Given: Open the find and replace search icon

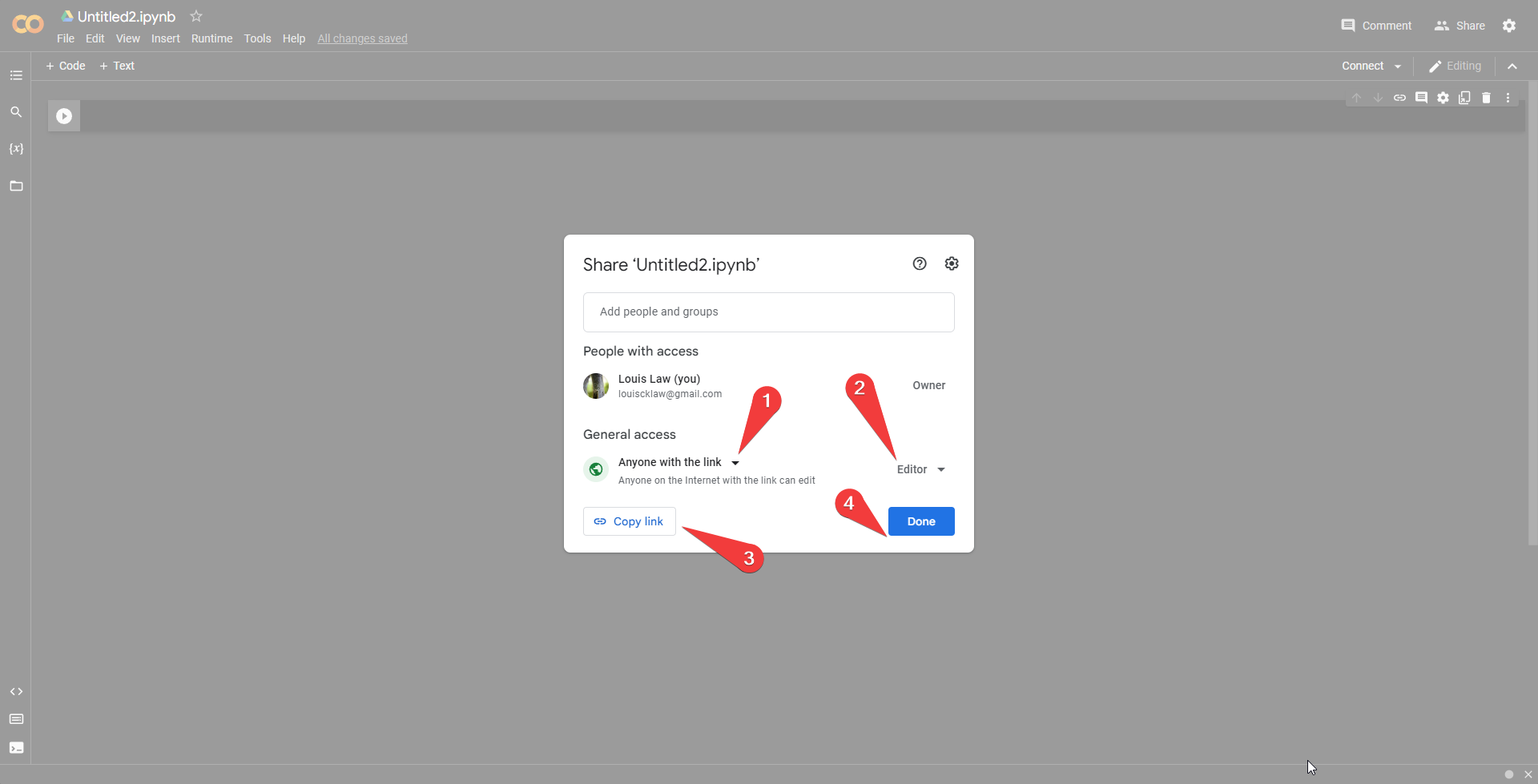Looking at the screenshot, I should pos(16,112).
